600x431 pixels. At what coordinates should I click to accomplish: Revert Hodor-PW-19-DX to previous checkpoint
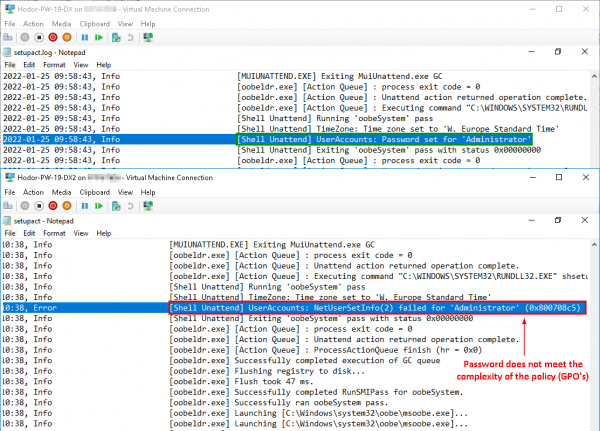pyautogui.click(x=130, y=38)
